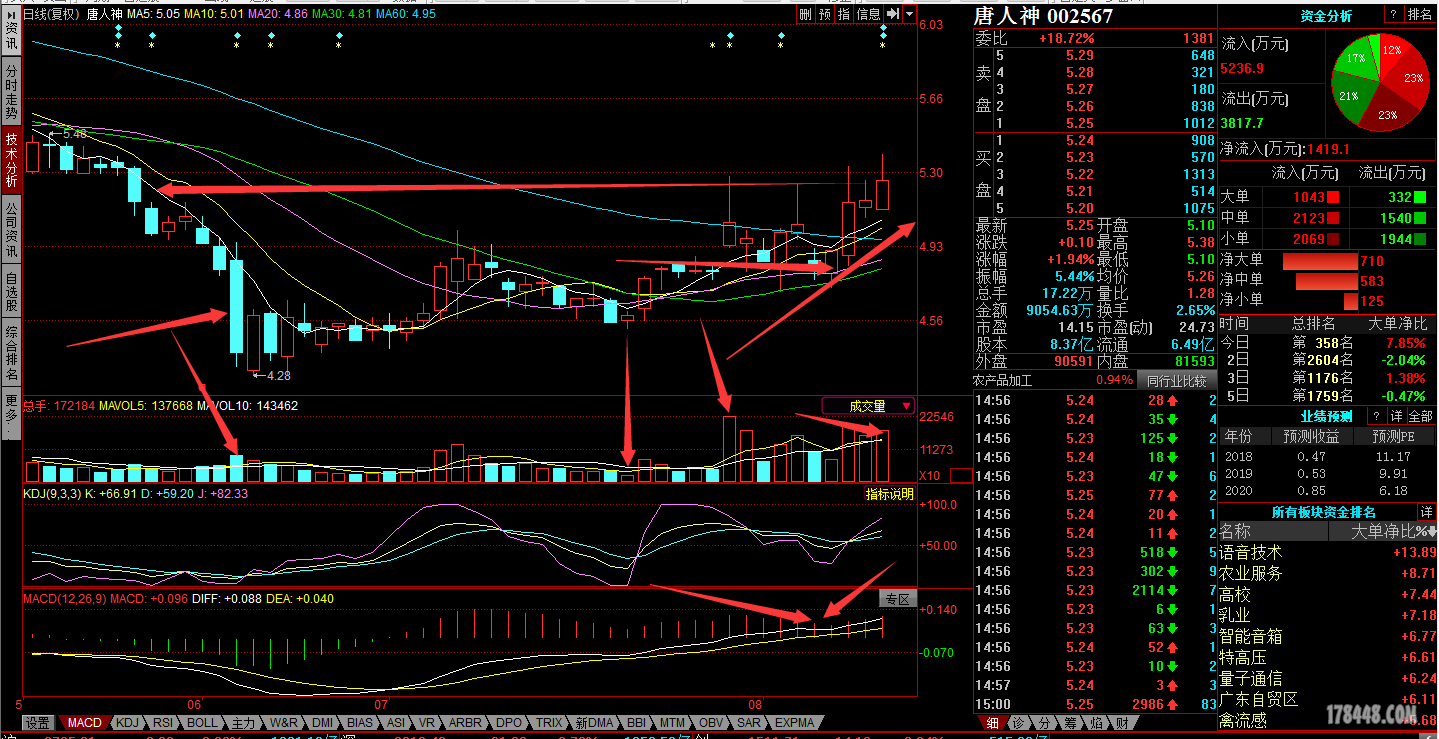
Task: Select the TRIX indicator tab
Action: [x=549, y=722]
